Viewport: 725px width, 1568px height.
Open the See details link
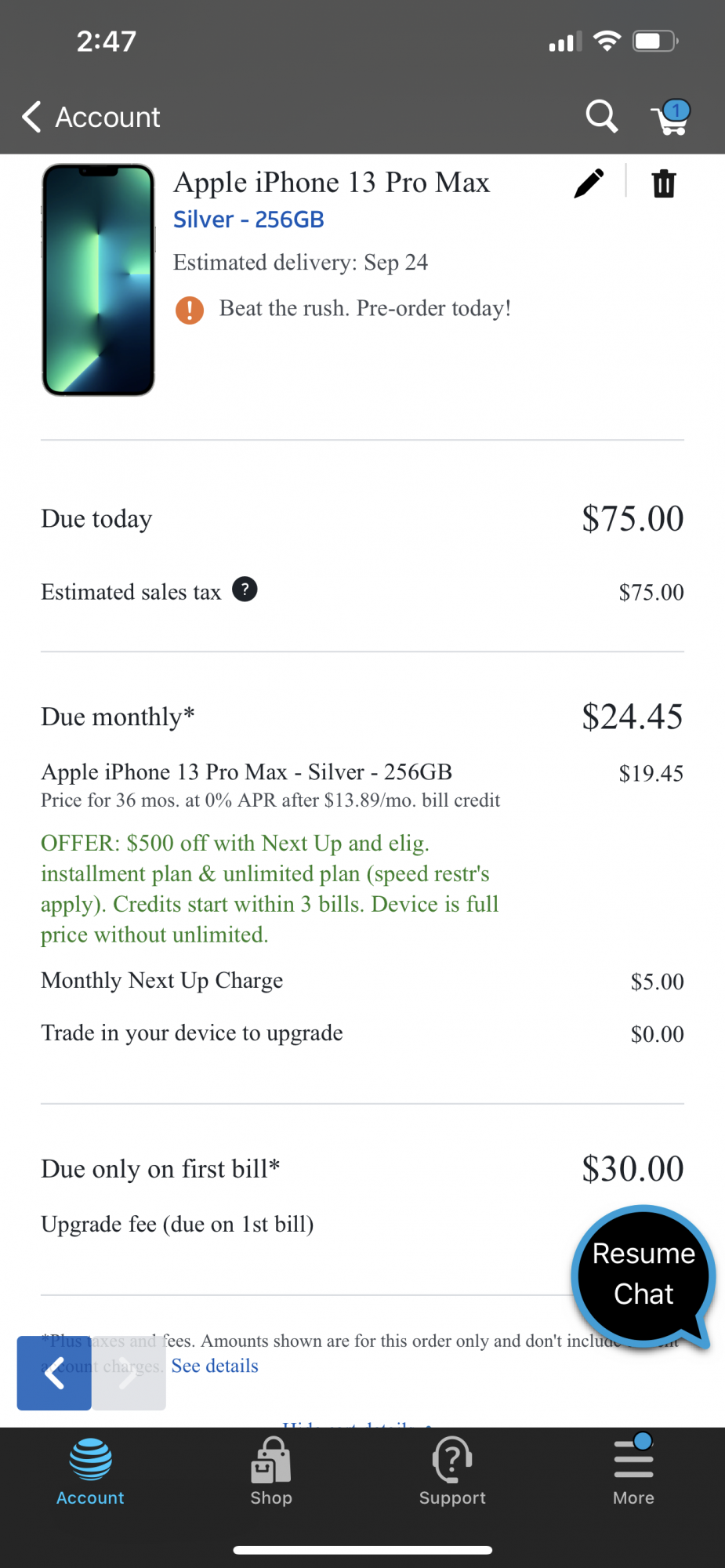point(215,1366)
